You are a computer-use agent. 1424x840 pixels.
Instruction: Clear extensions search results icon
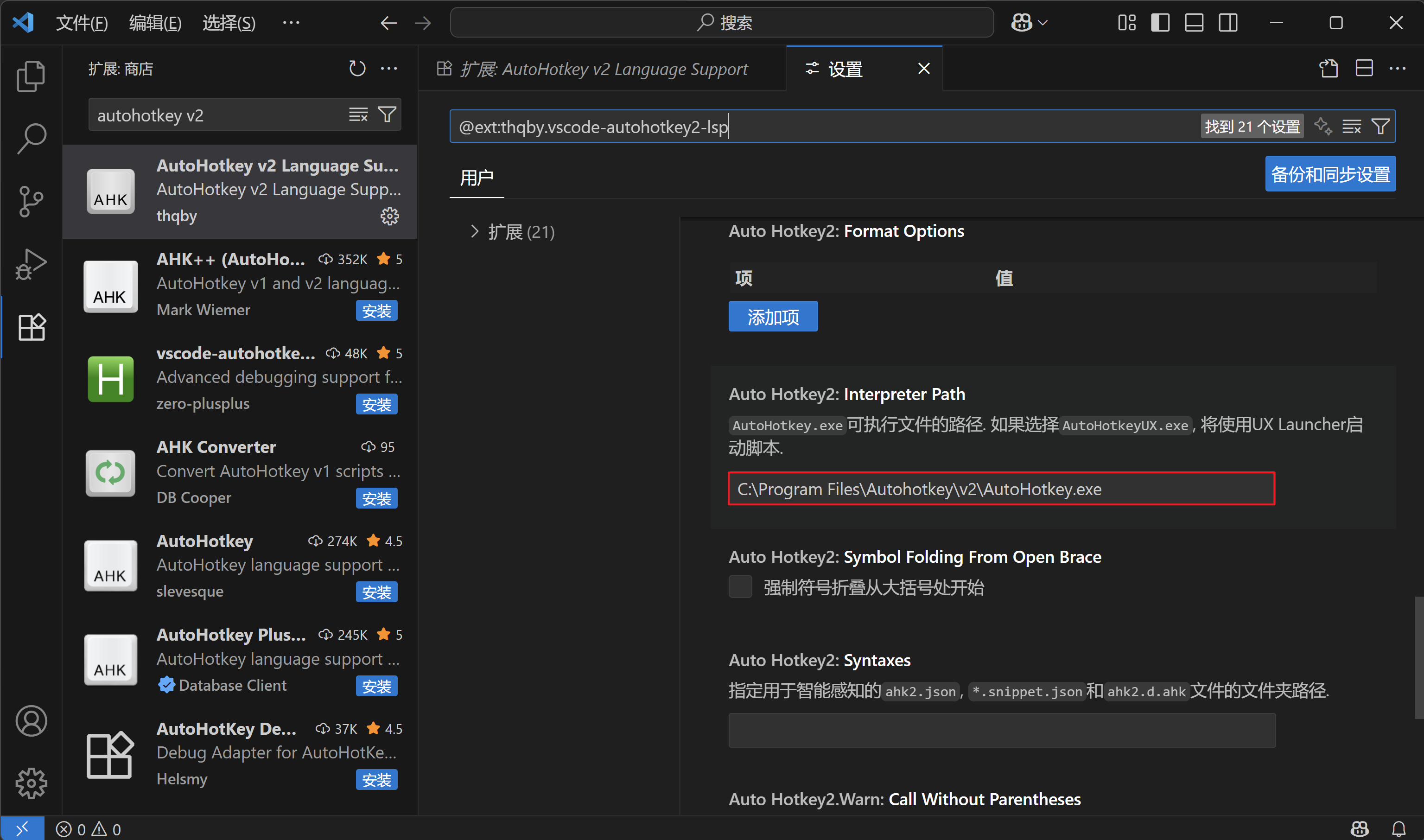[358, 115]
